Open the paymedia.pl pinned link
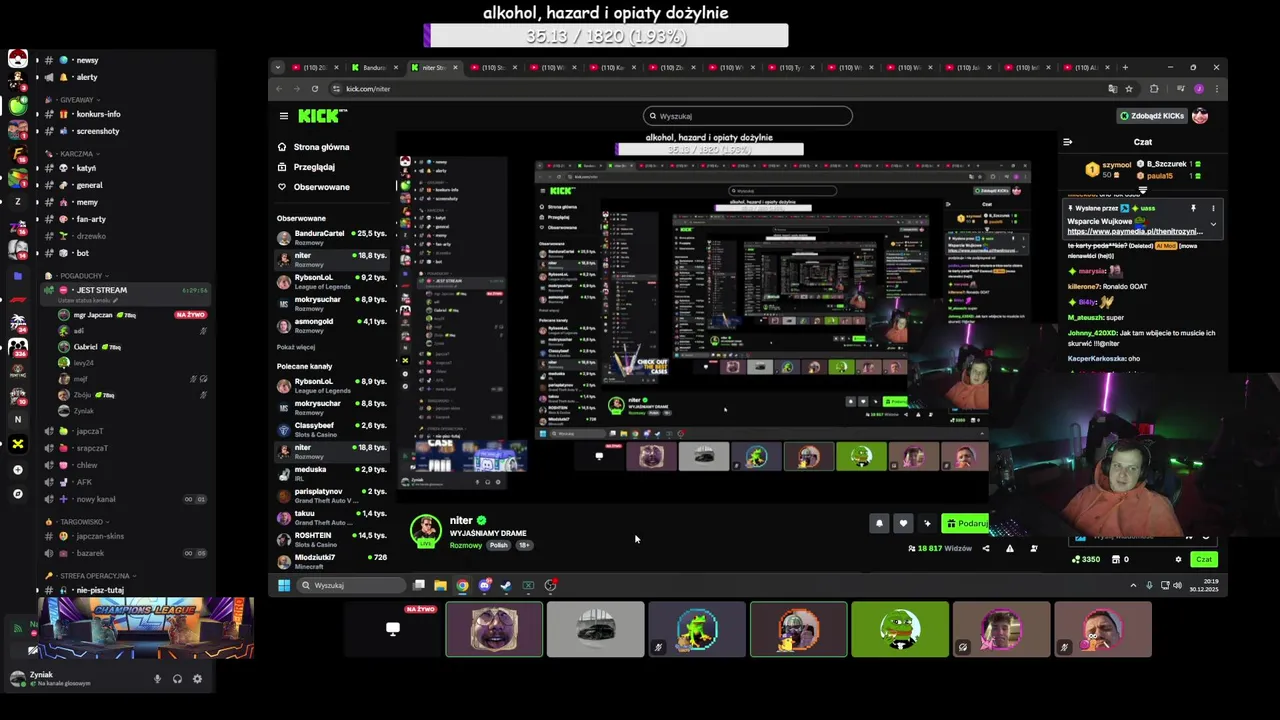 click(1135, 232)
